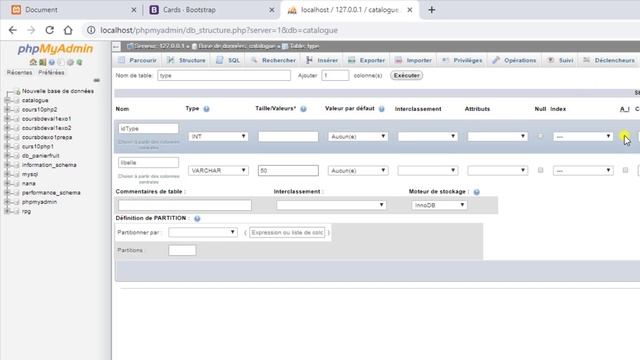
Task: Reload the browser page
Action: tap(50, 30)
